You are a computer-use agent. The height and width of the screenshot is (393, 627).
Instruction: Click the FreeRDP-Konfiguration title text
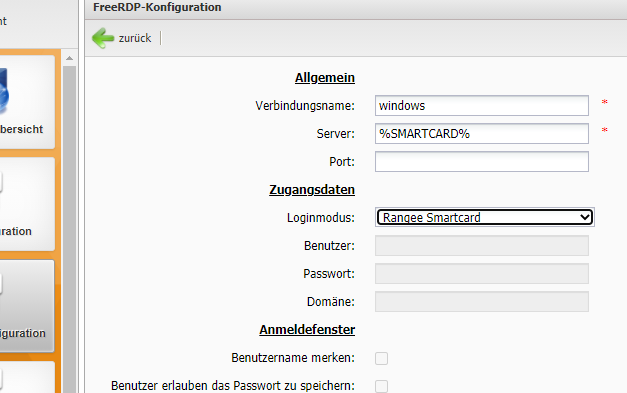click(x=157, y=7)
